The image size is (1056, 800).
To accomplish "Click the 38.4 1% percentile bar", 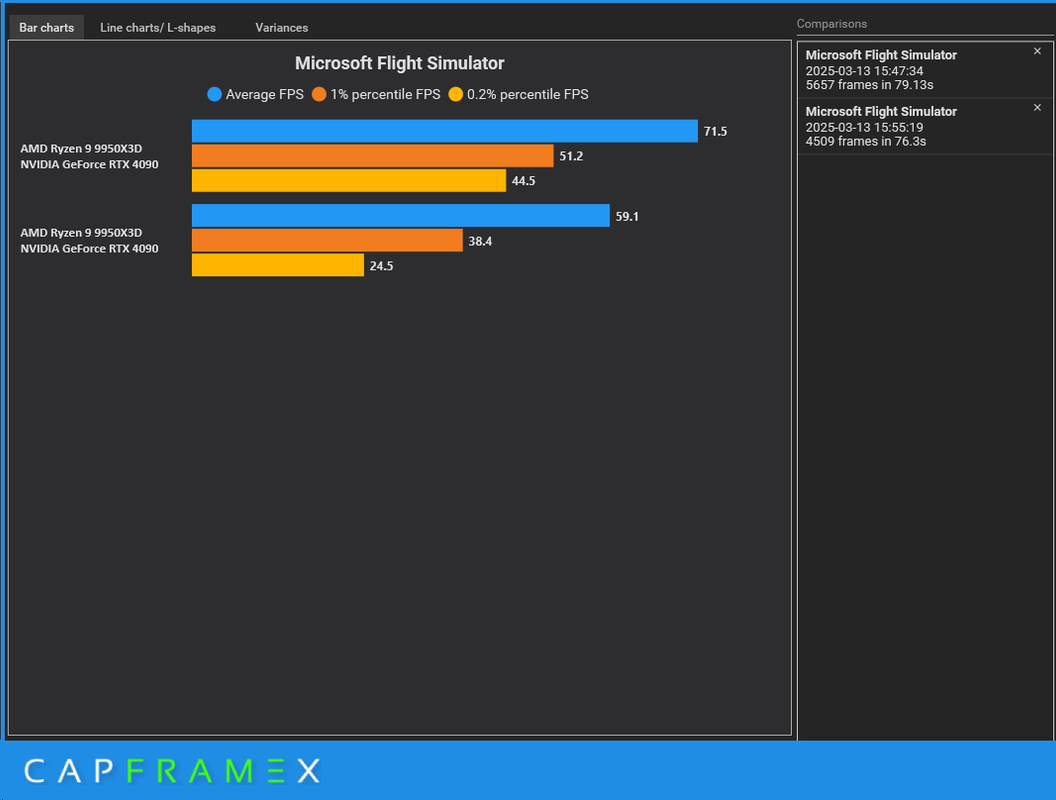I will (327, 240).
